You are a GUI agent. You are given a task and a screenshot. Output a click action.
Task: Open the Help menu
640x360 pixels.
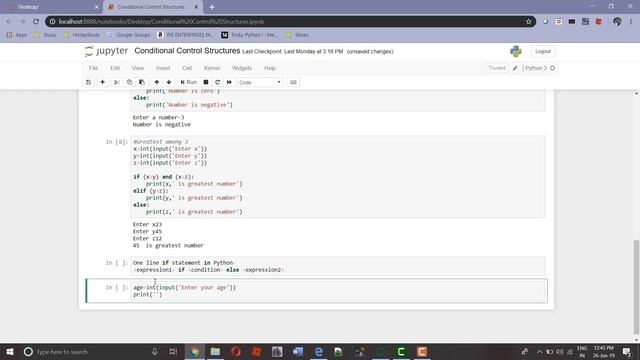pyautogui.click(x=270, y=68)
